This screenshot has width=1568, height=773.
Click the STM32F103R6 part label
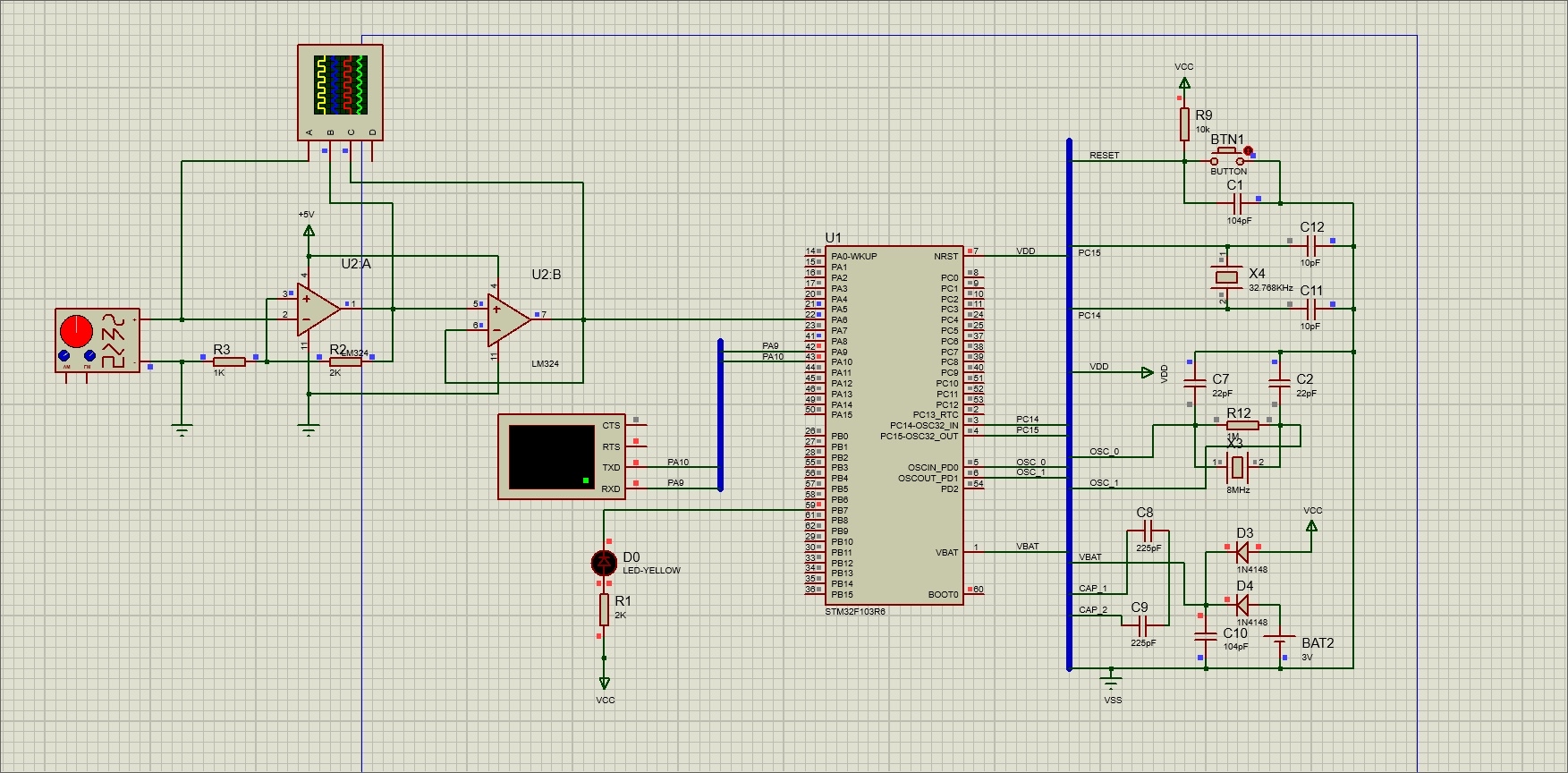[x=855, y=612]
